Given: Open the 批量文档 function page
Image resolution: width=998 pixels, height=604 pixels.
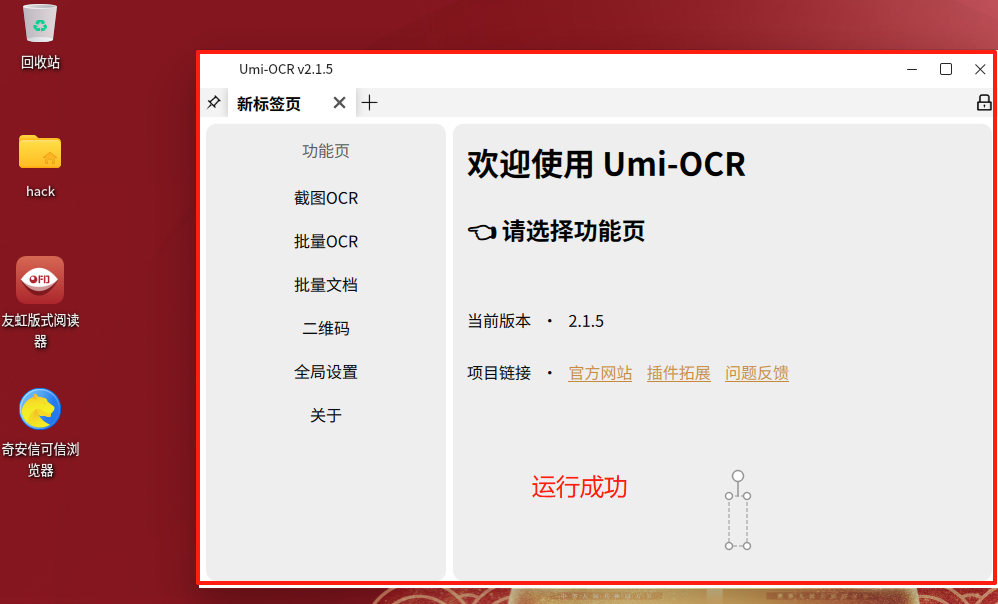Looking at the screenshot, I should pos(326,284).
